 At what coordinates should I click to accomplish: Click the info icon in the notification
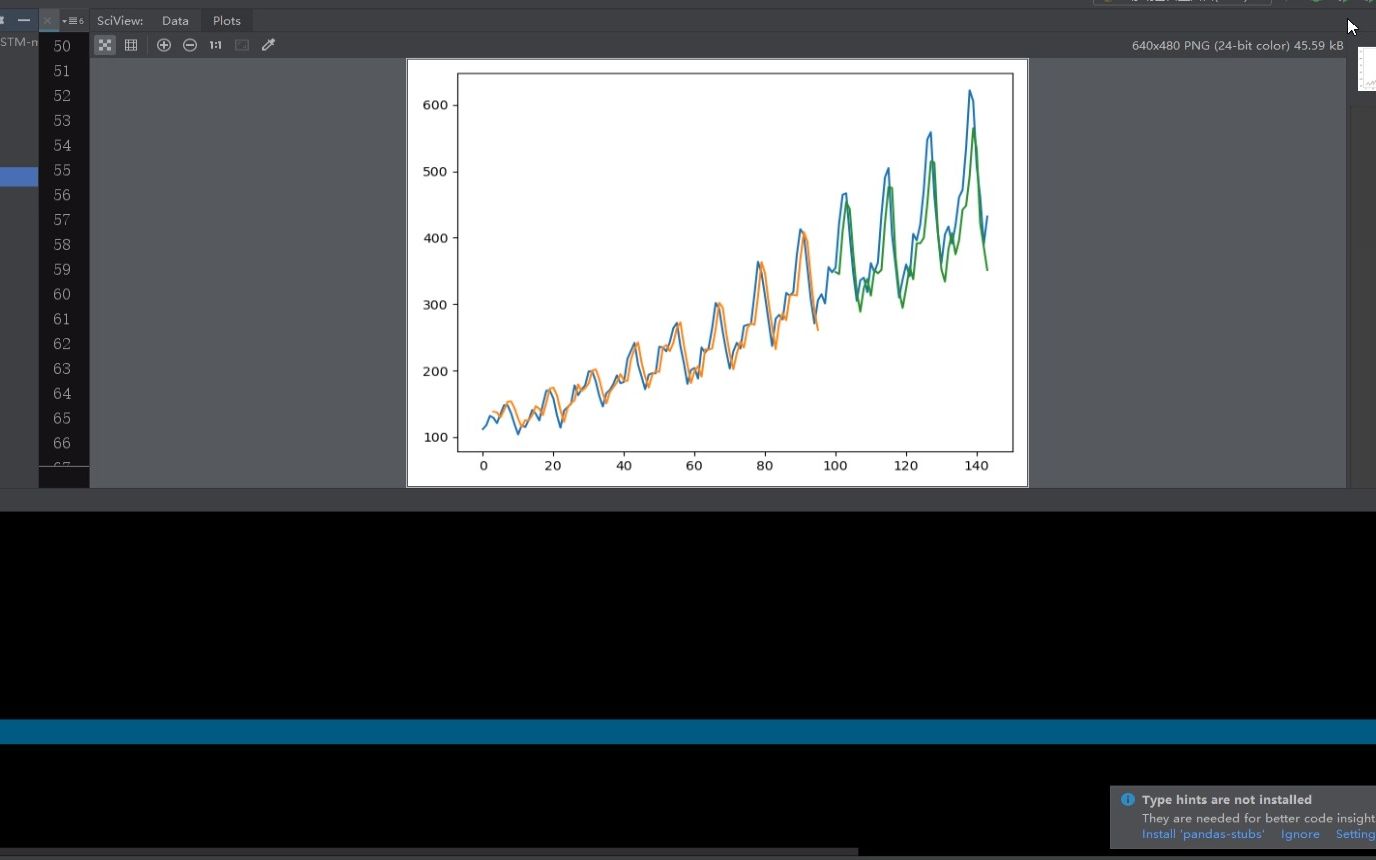pyautogui.click(x=1128, y=800)
